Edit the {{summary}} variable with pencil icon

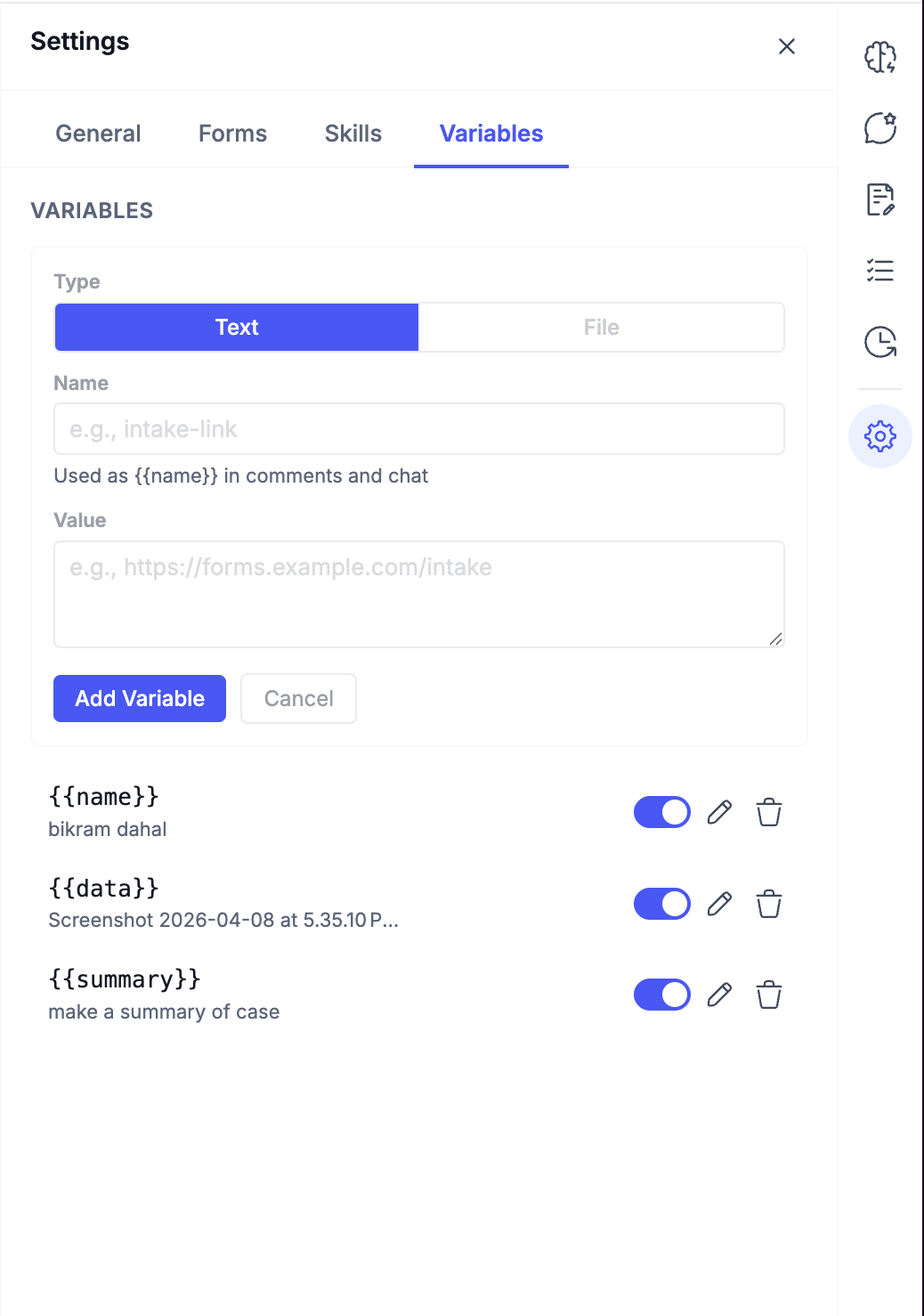click(x=719, y=995)
